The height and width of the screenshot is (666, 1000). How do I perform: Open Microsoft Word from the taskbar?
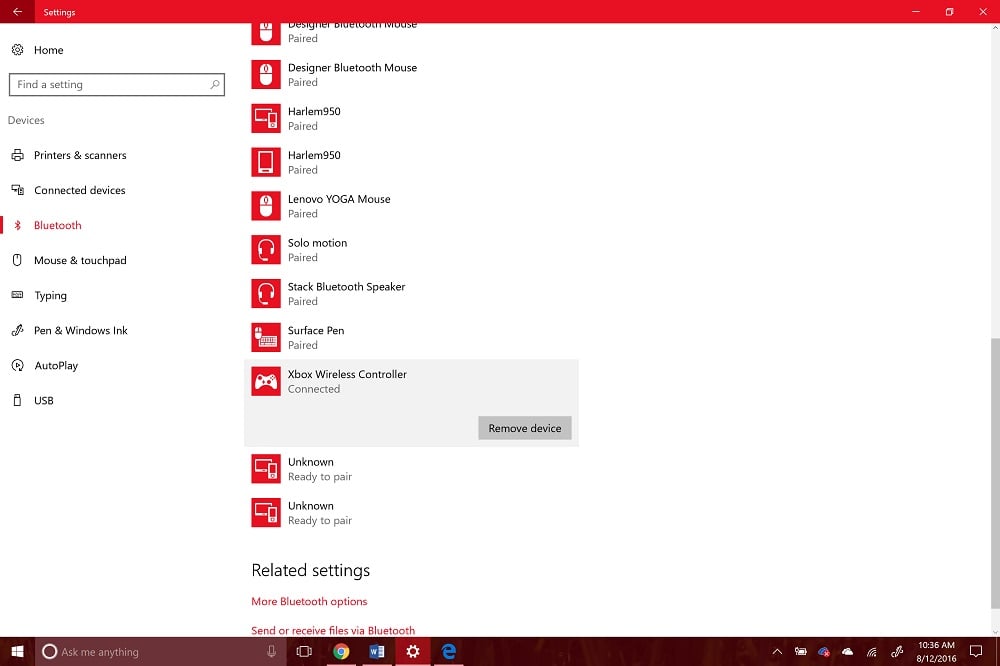click(377, 651)
